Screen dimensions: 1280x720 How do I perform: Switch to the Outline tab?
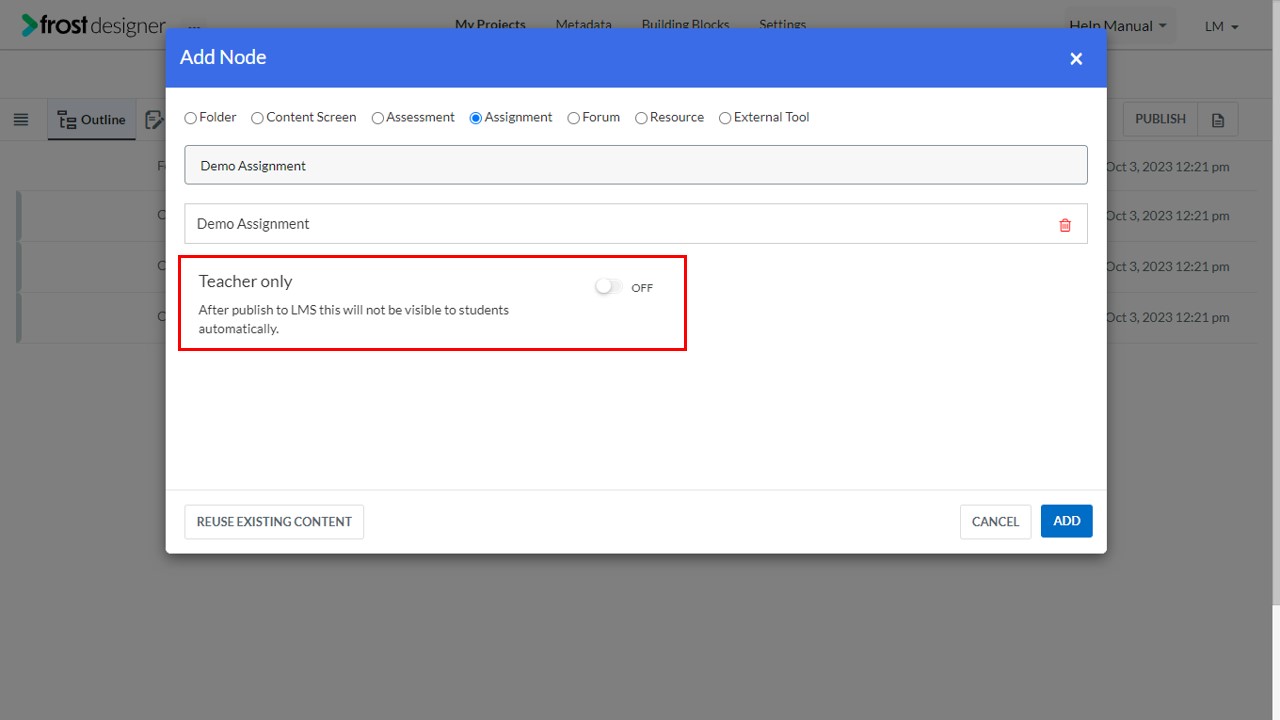[92, 120]
